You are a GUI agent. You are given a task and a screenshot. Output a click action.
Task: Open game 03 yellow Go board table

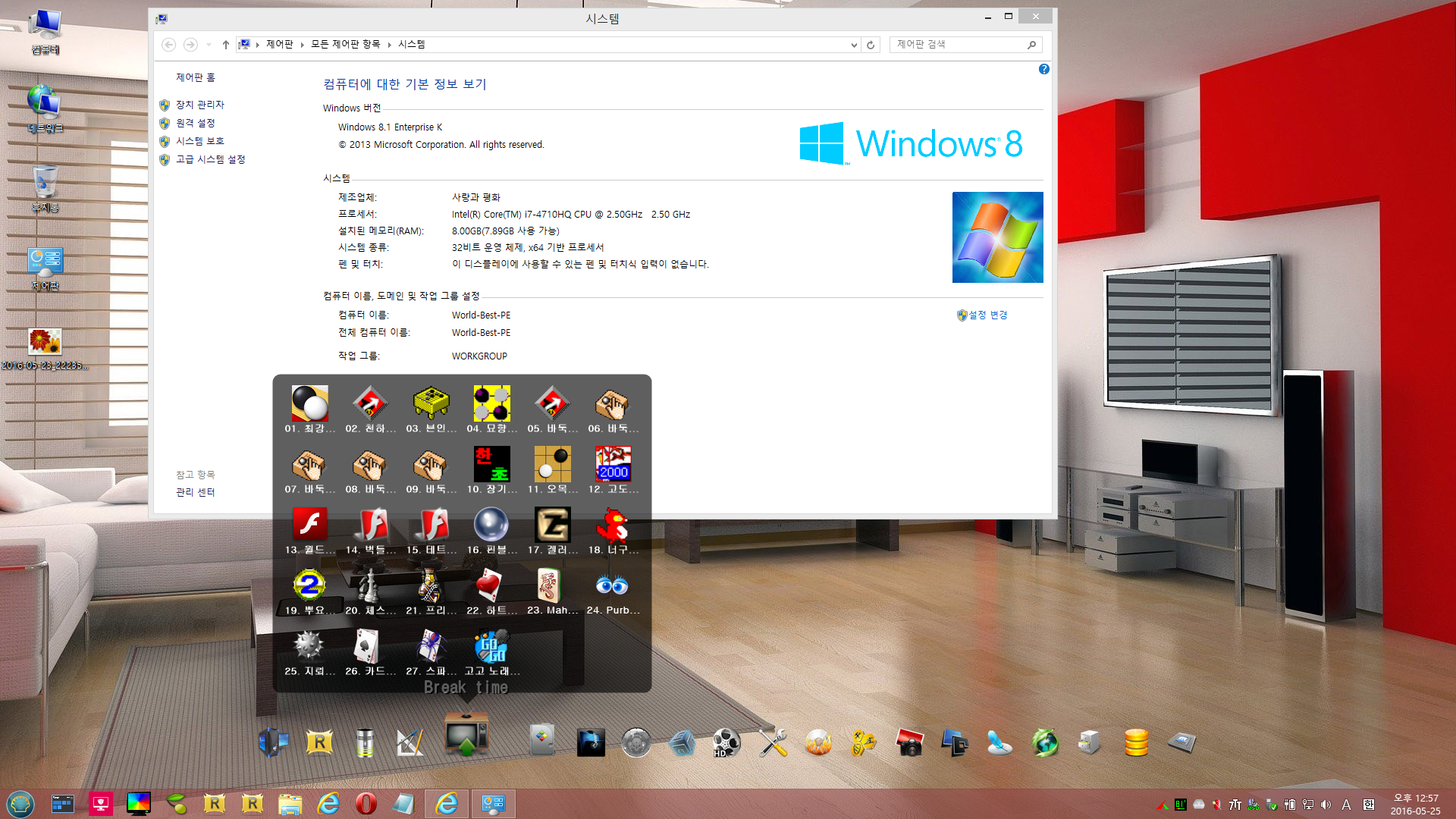click(x=431, y=403)
